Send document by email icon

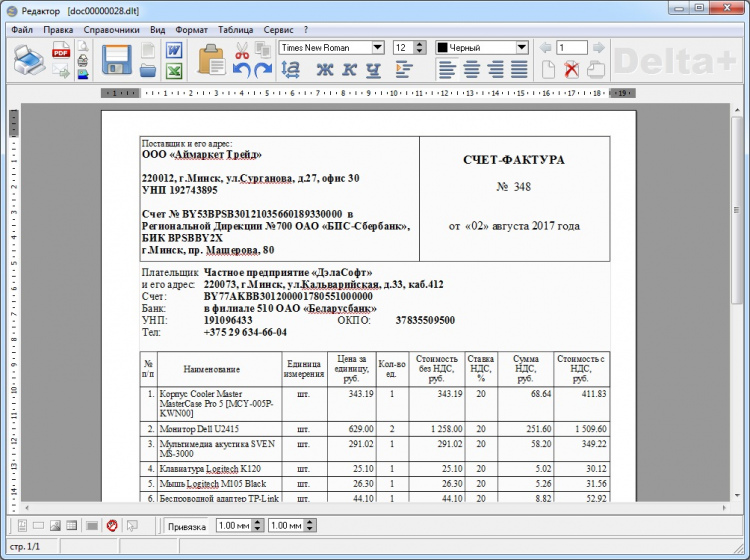[x=61, y=72]
